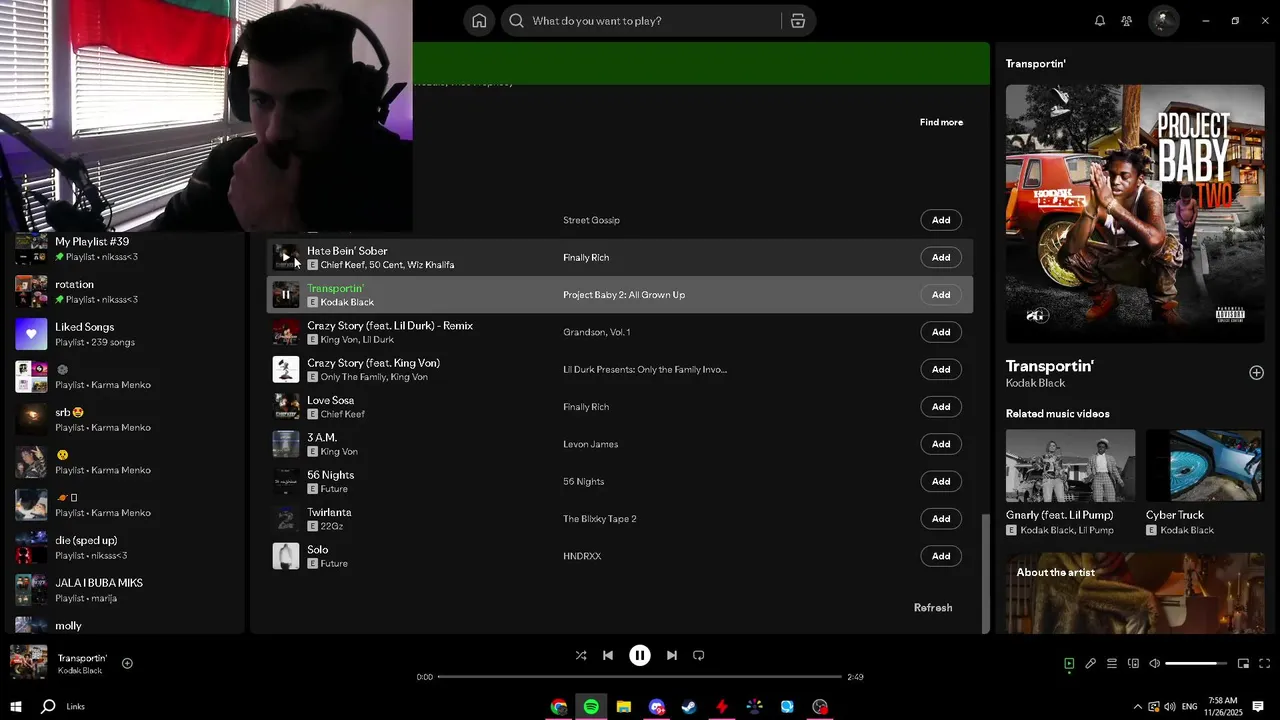Viewport: 1280px width, 720px height.
Task: Add Solo to the playlist
Action: click(941, 556)
